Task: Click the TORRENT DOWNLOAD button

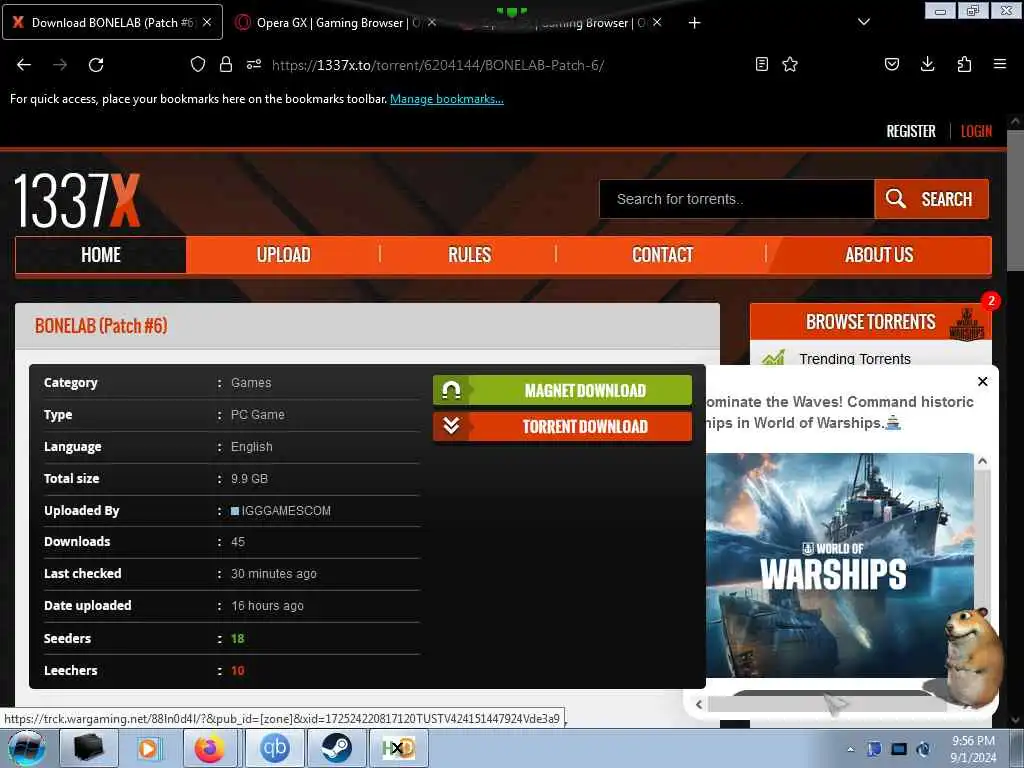Action: tap(562, 426)
